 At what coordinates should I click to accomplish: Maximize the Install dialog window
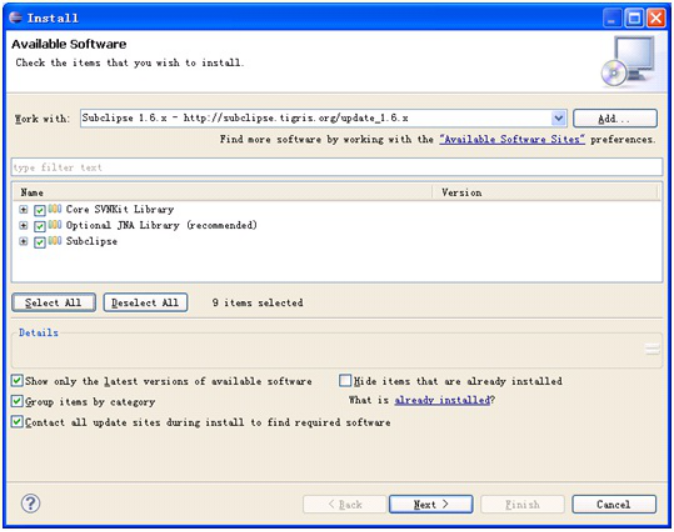tap(634, 18)
